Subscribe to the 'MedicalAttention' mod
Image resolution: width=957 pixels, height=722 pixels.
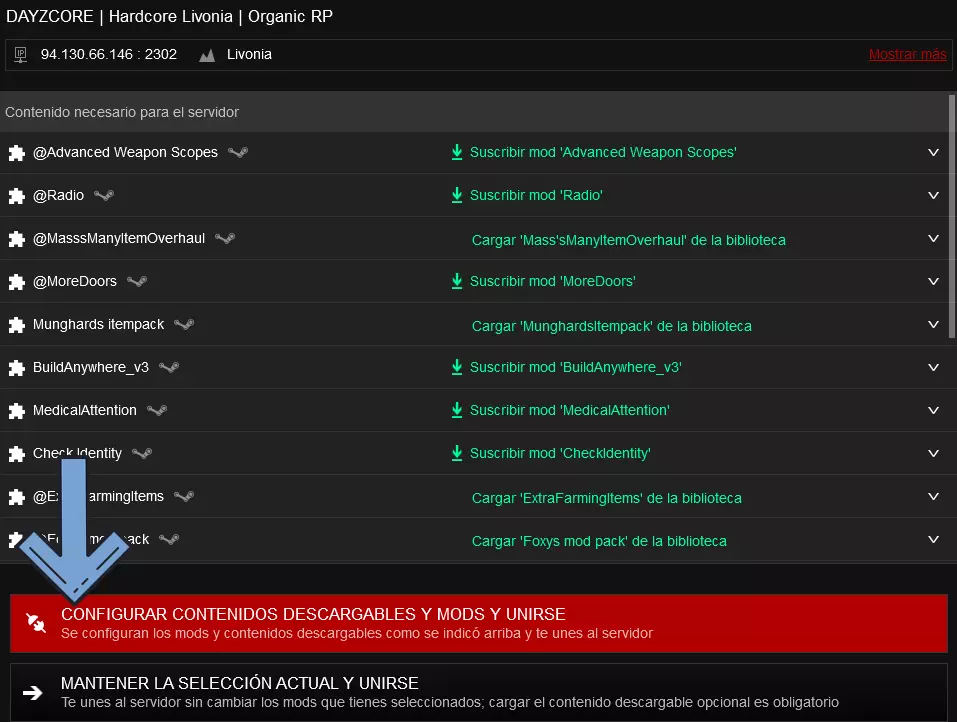coord(569,410)
